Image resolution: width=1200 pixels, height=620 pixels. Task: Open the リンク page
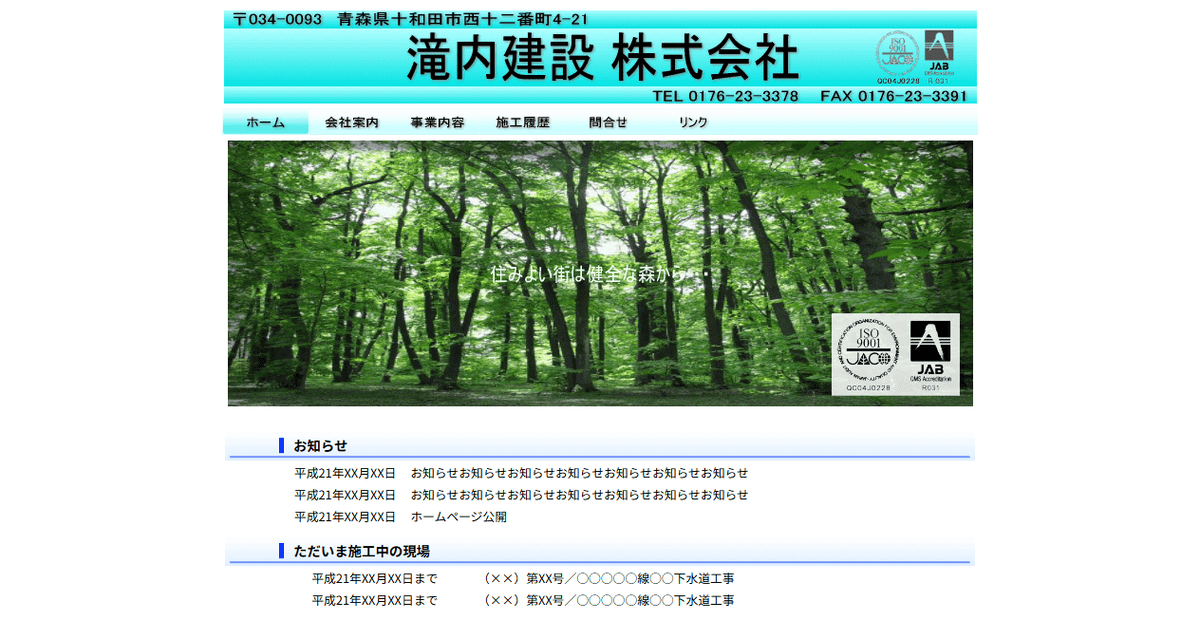(694, 121)
